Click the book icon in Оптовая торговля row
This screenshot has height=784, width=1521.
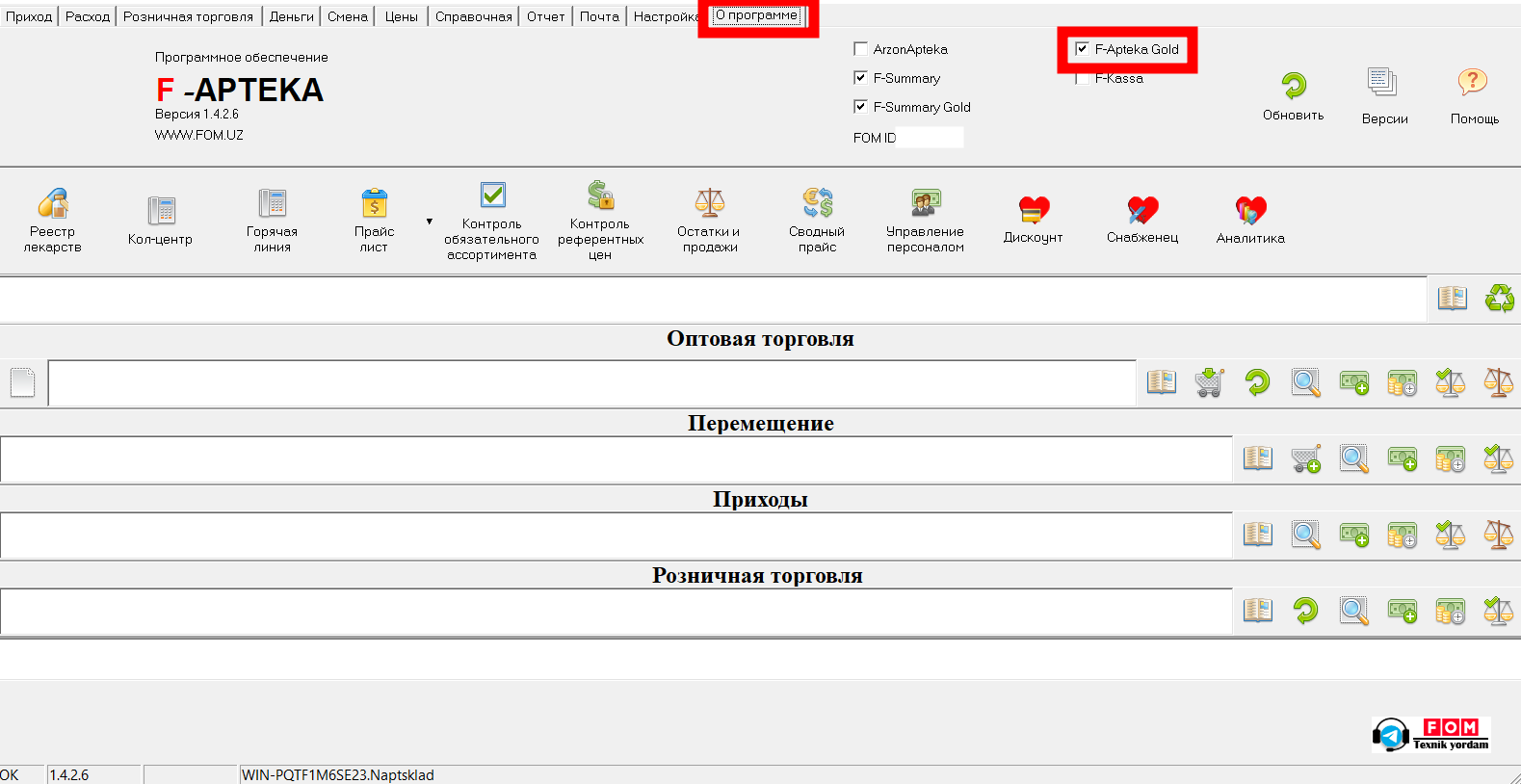pos(1162,382)
